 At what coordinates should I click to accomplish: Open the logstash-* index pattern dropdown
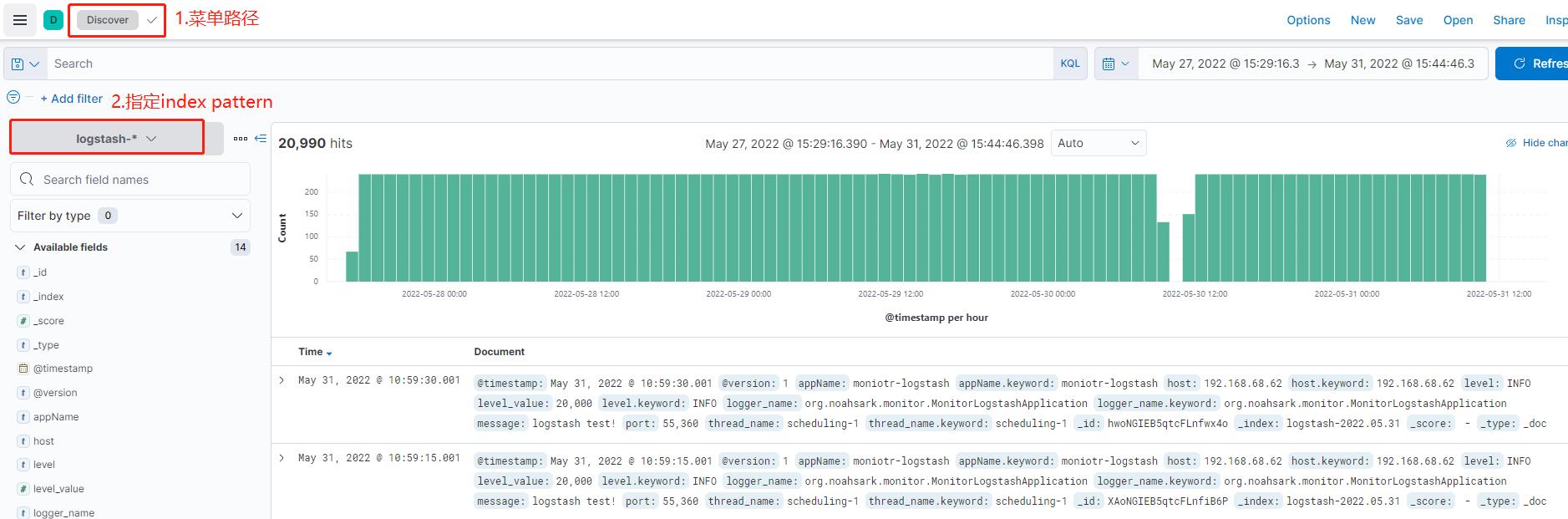pos(116,139)
